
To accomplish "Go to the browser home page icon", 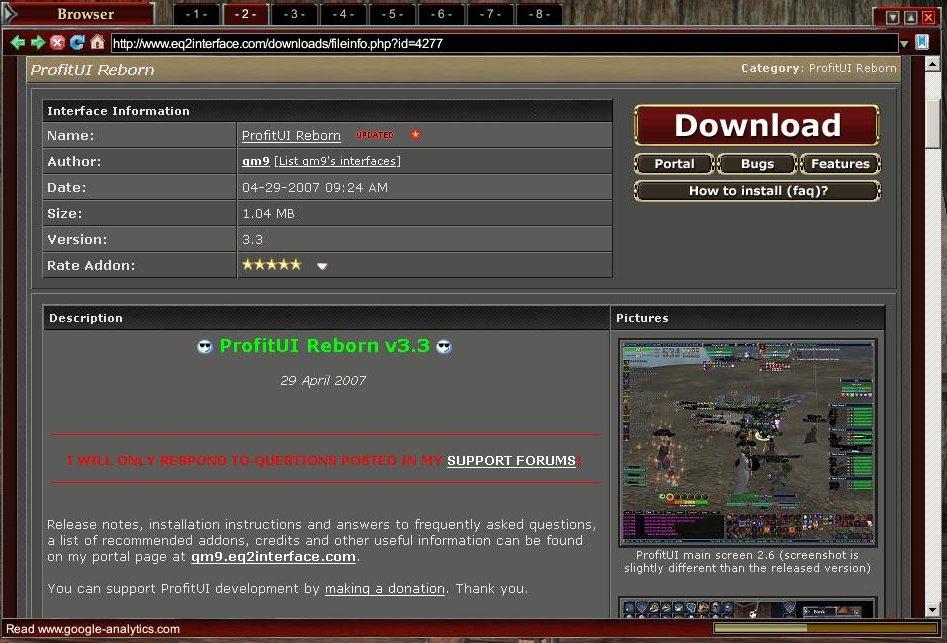I will tap(97, 42).
